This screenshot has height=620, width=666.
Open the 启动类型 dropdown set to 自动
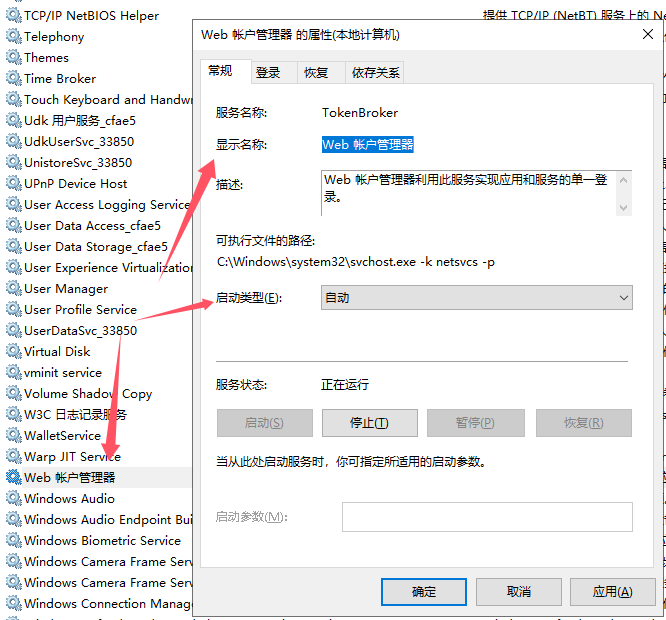(477, 298)
